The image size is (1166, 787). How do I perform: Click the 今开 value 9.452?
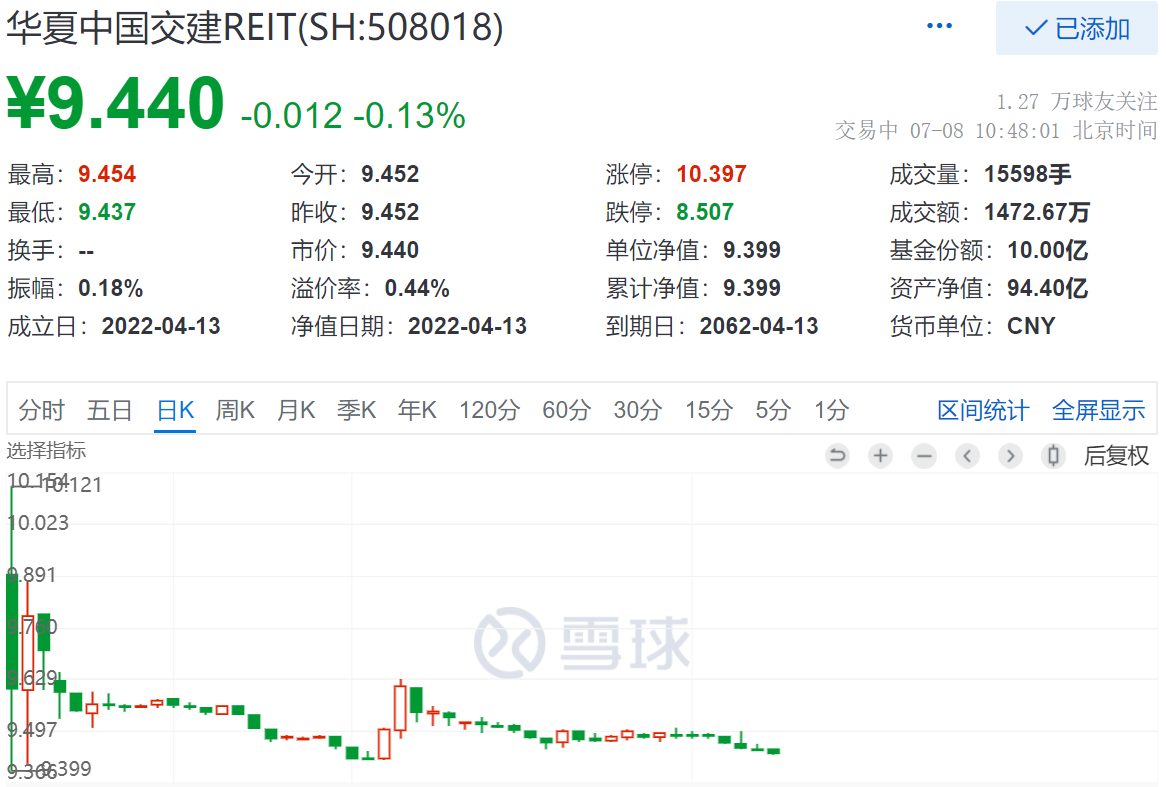[x=390, y=174]
